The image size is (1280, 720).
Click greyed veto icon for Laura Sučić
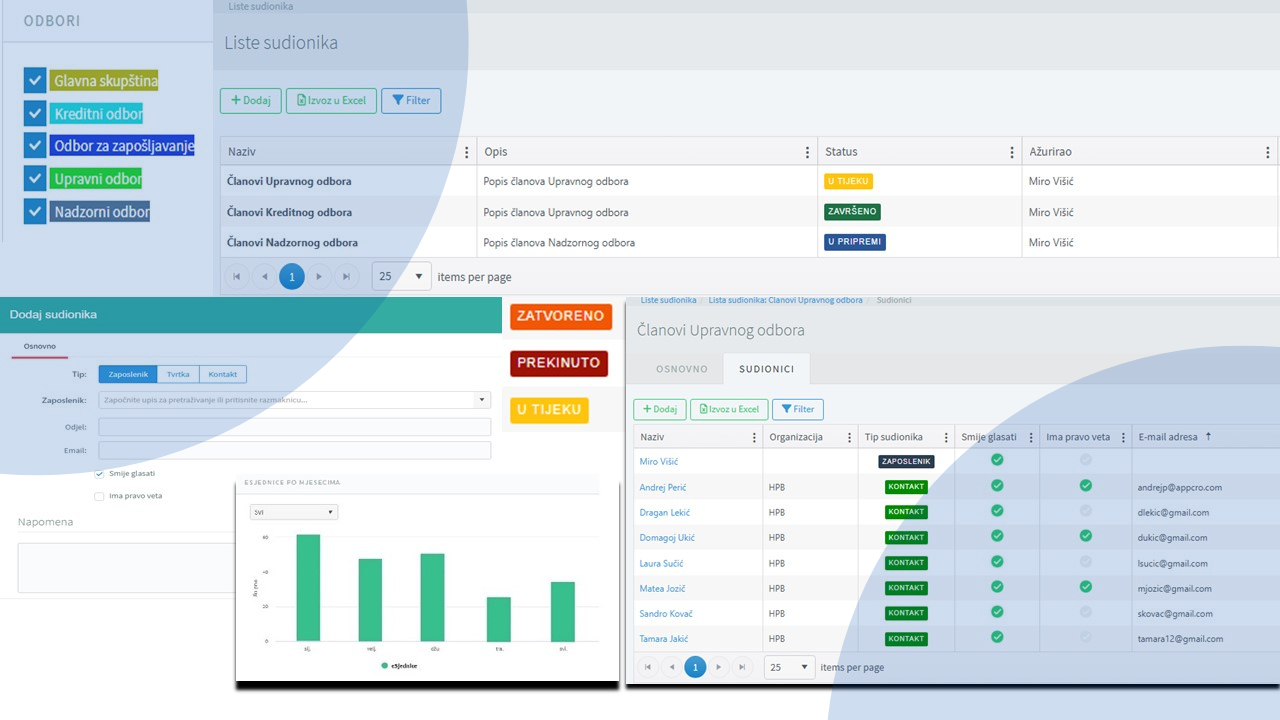click(x=1086, y=562)
